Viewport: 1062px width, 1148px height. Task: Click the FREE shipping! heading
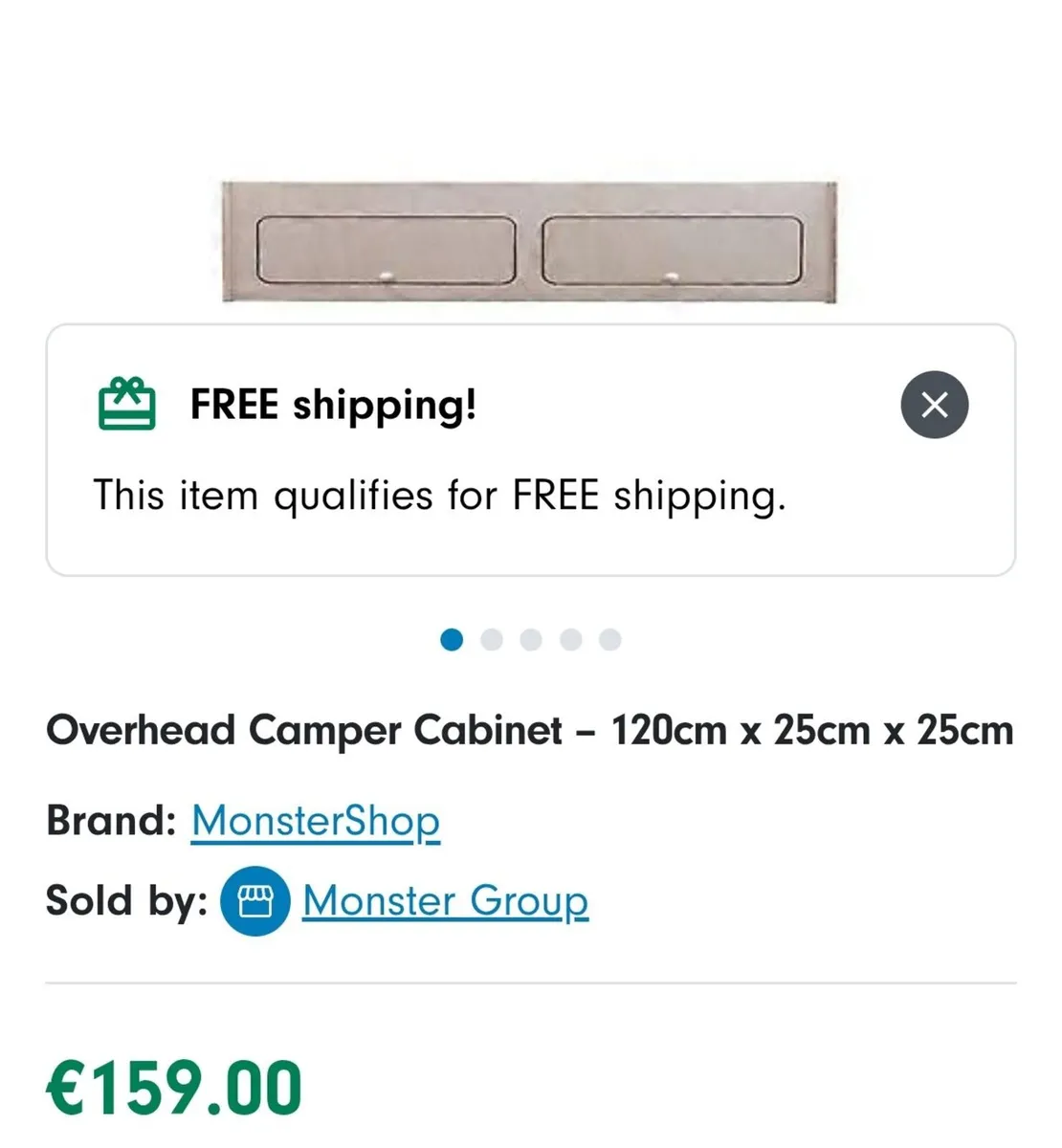pyautogui.click(x=334, y=404)
